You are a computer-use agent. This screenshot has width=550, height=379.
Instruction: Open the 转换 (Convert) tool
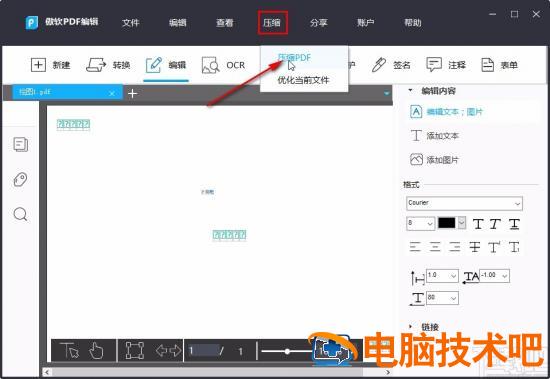point(108,65)
